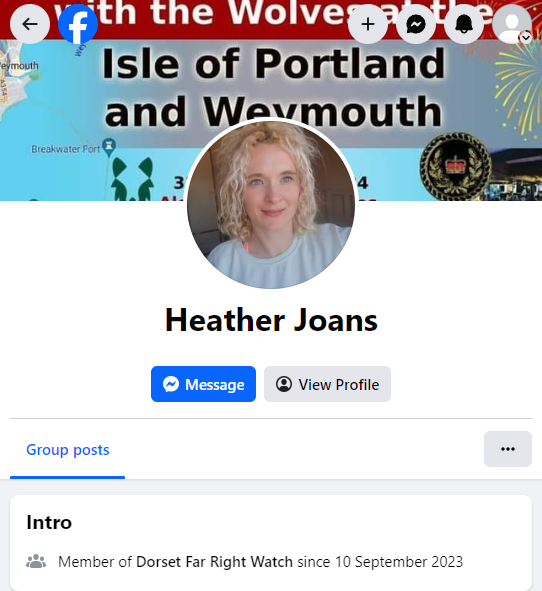The height and width of the screenshot is (591, 542).
Task: Click the person icon in View Profile
Action: coord(284,384)
